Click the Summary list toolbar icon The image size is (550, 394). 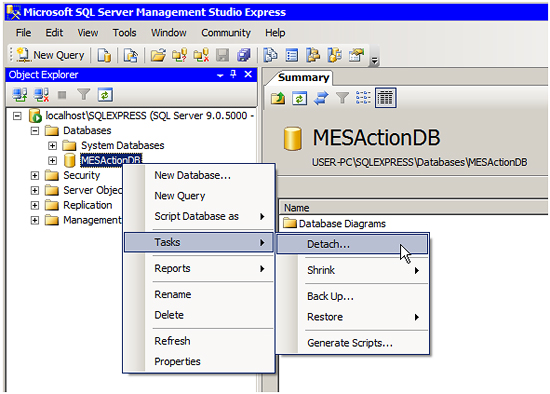[292, 55]
